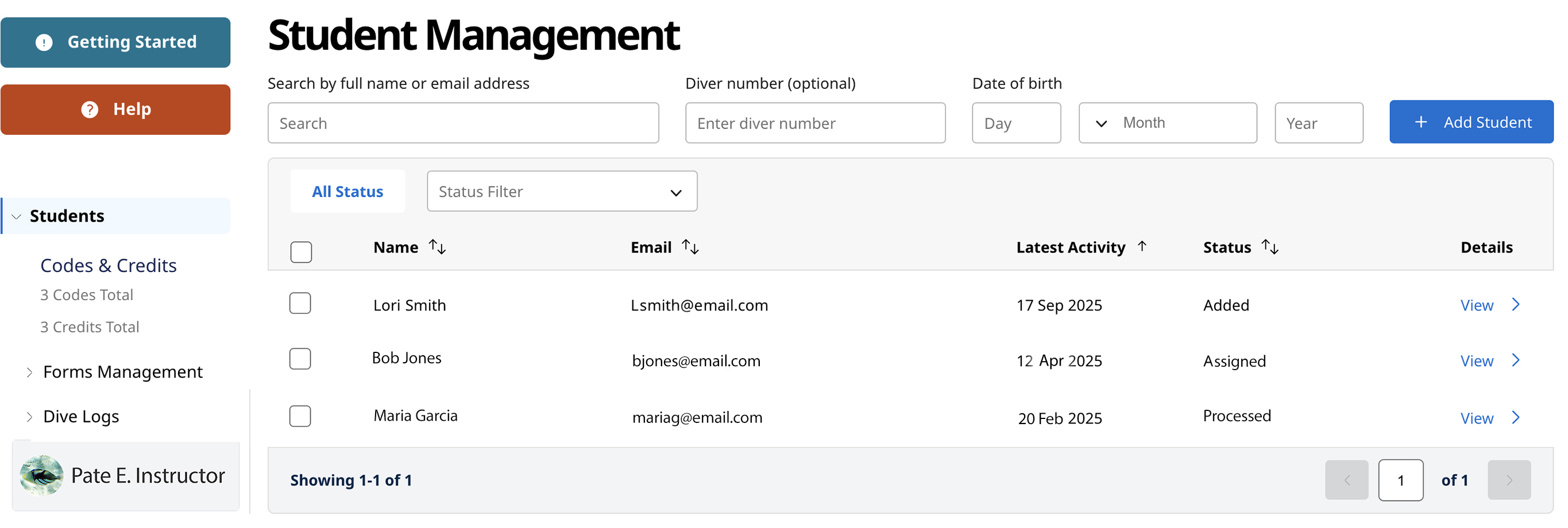
Task: Click the Added status of Lori Smith
Action: pyautogui.click(x=1226, y=306)
